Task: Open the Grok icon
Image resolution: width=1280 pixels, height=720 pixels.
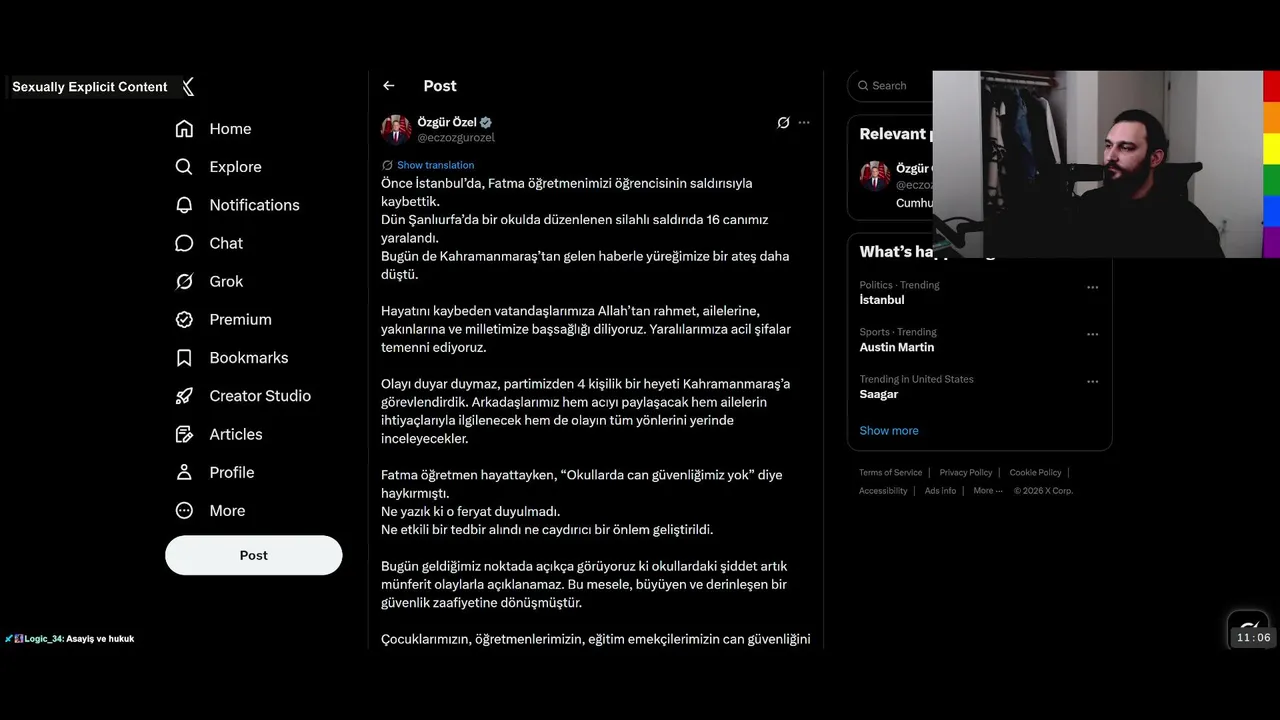Action: tap(184, 281)
